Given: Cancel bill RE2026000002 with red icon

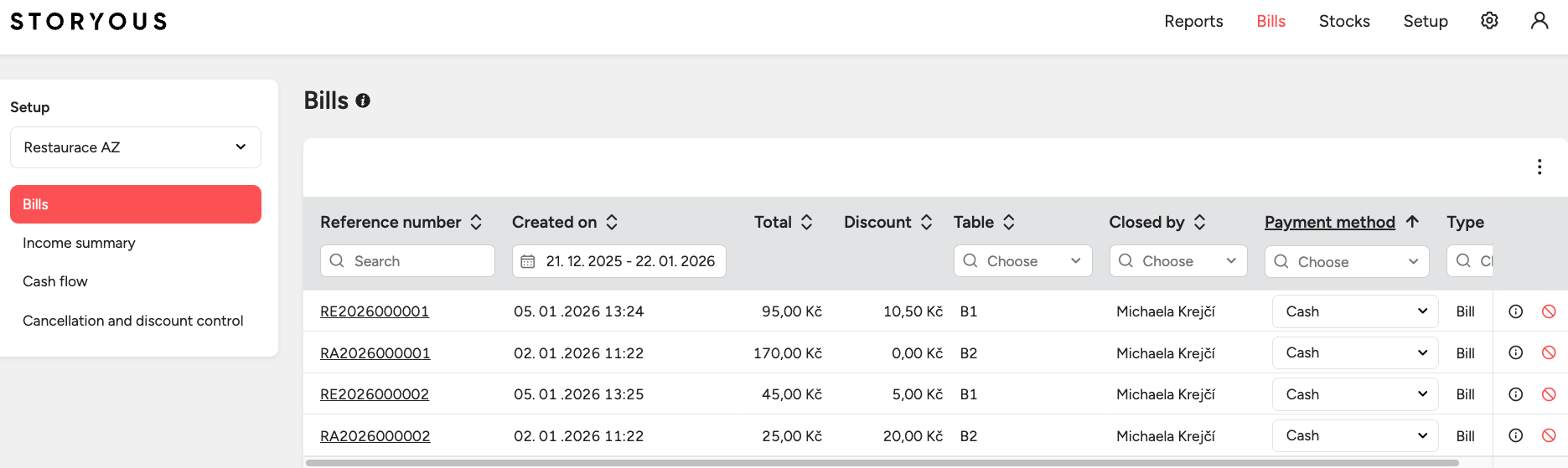Looking at the screenshot, I should coord(1549,394).
